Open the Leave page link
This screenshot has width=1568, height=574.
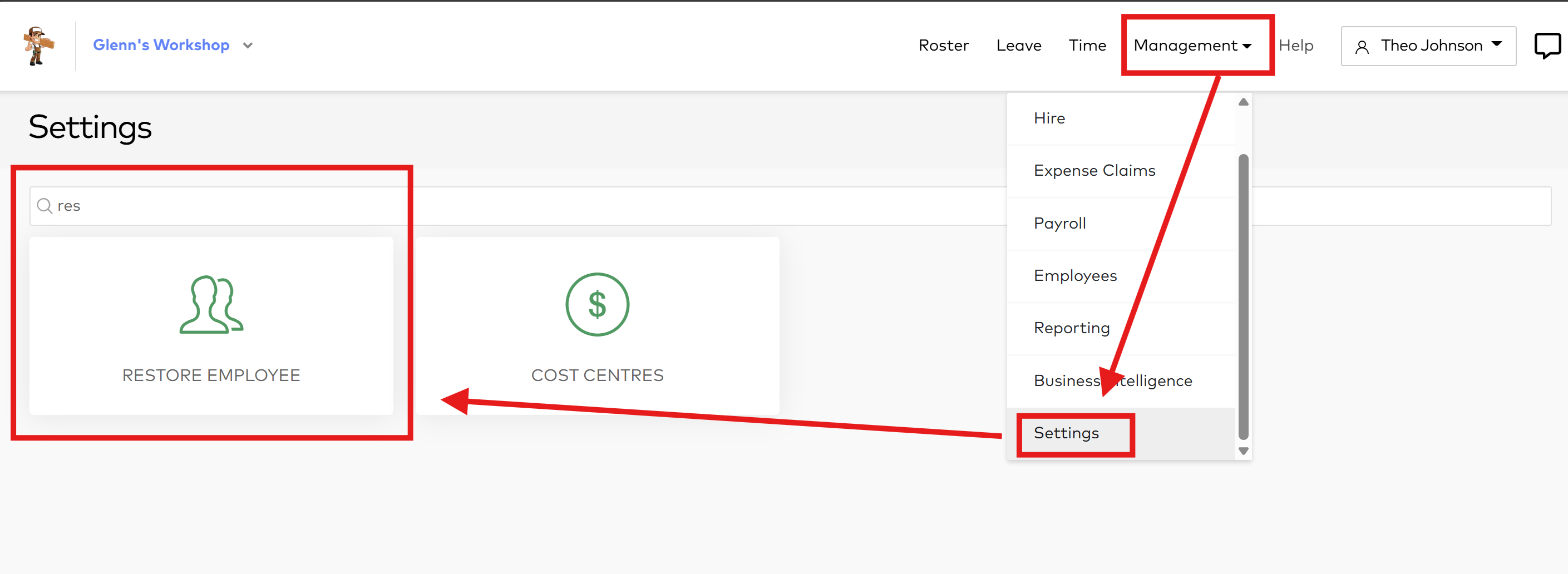pos(1018,46)
